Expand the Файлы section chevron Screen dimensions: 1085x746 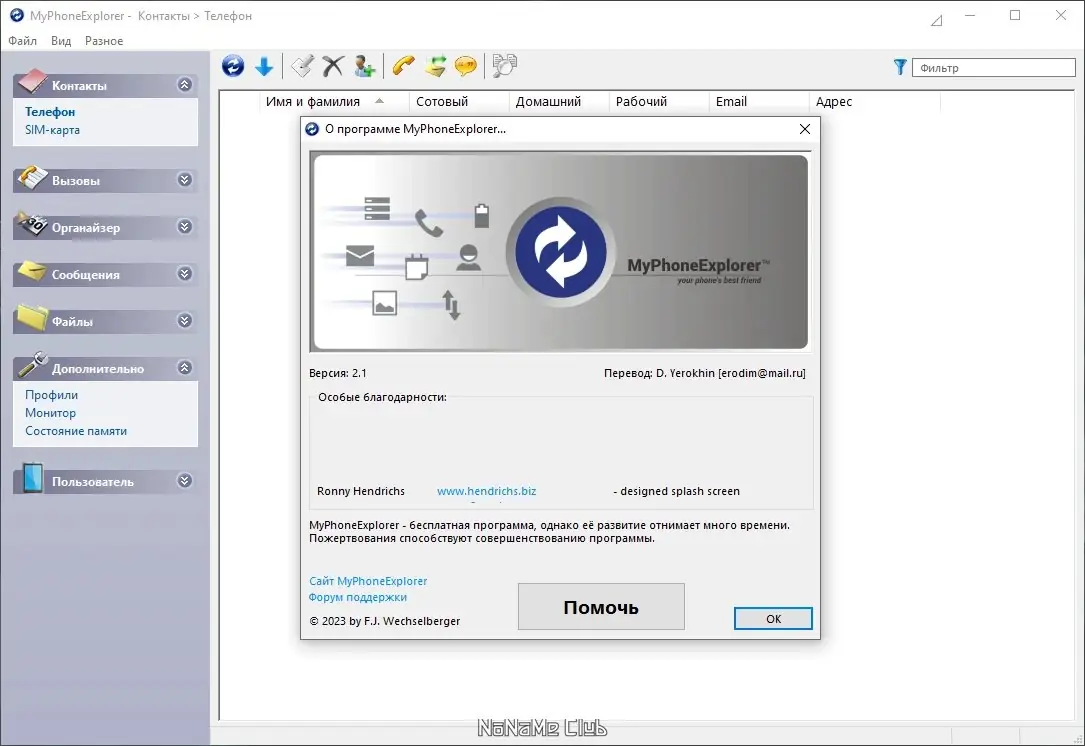pos(185,320)
